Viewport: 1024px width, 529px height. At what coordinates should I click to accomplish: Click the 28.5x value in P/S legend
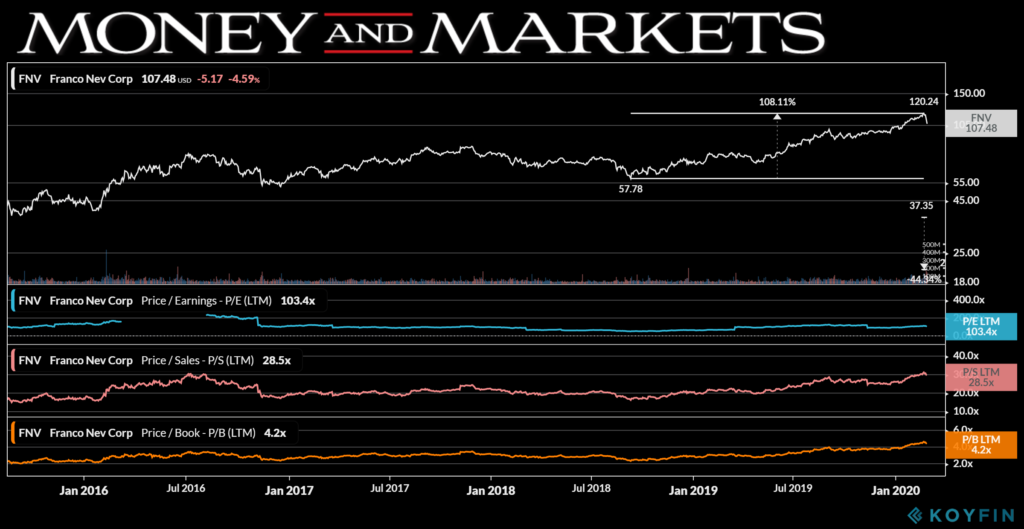tap(276, 359)
